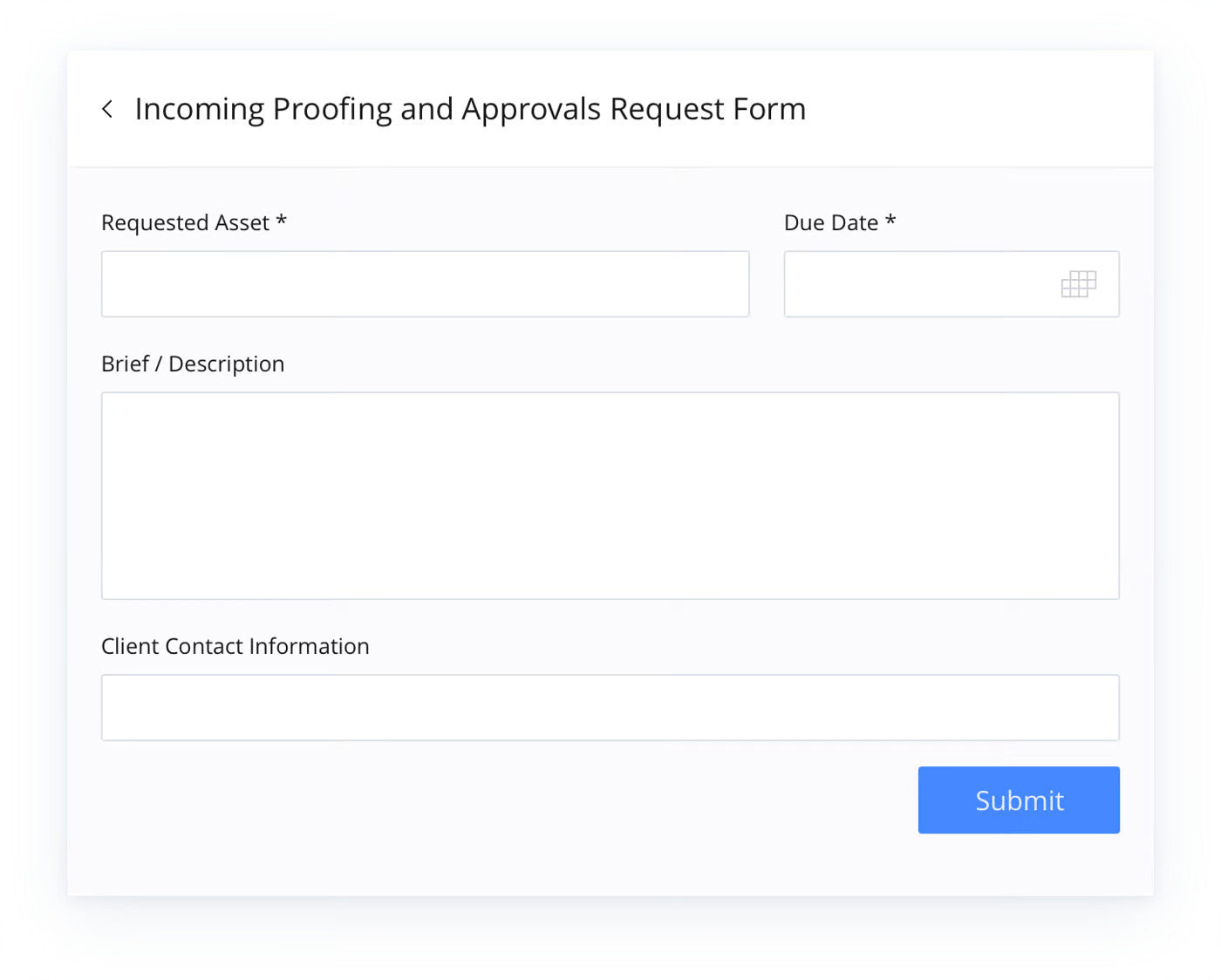Click the word Form in the title

click(x=769, y=109)
